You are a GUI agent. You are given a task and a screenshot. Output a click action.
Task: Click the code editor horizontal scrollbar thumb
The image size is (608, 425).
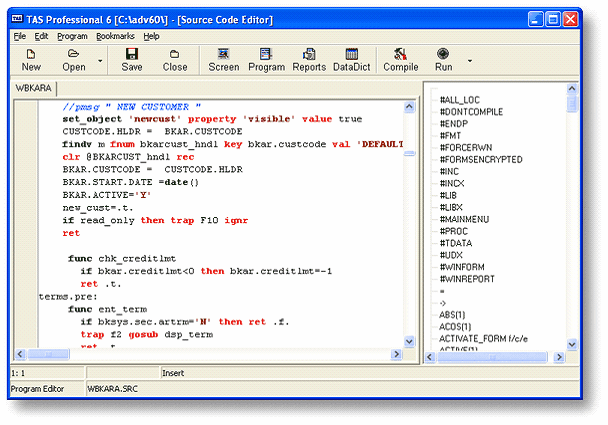48,354
